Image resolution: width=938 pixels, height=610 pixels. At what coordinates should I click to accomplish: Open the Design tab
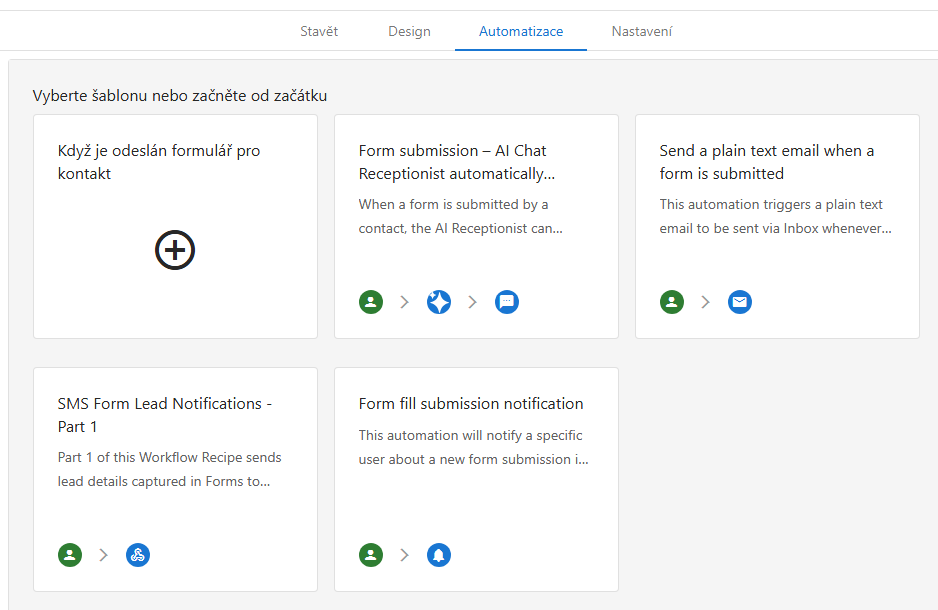(x=409, y=31)
